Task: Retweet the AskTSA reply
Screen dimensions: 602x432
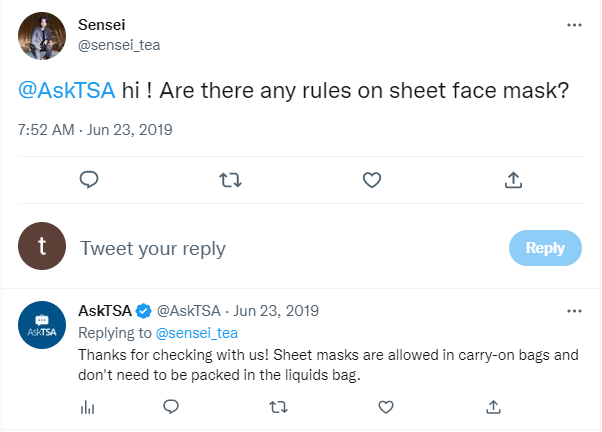Action: click(x=280, y=406)
